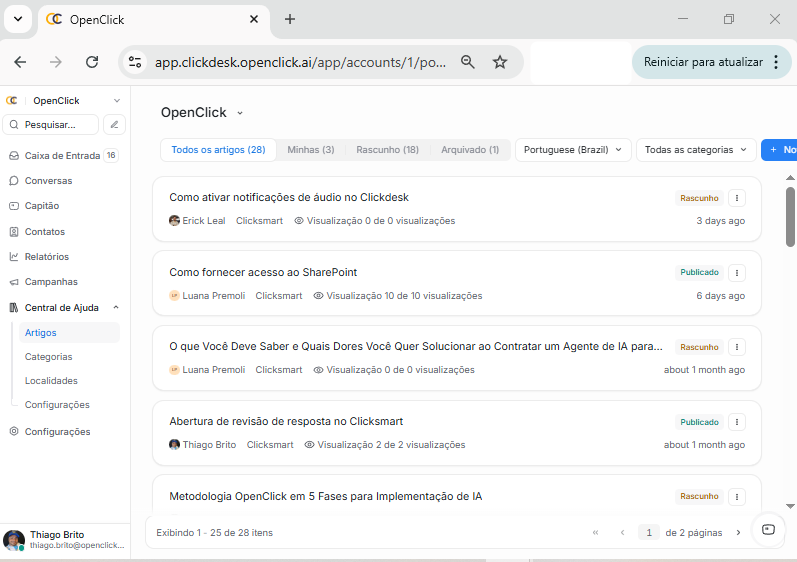Switch to the Rascunho (18) tab
The image size is (797, 562).
(387, 150)
